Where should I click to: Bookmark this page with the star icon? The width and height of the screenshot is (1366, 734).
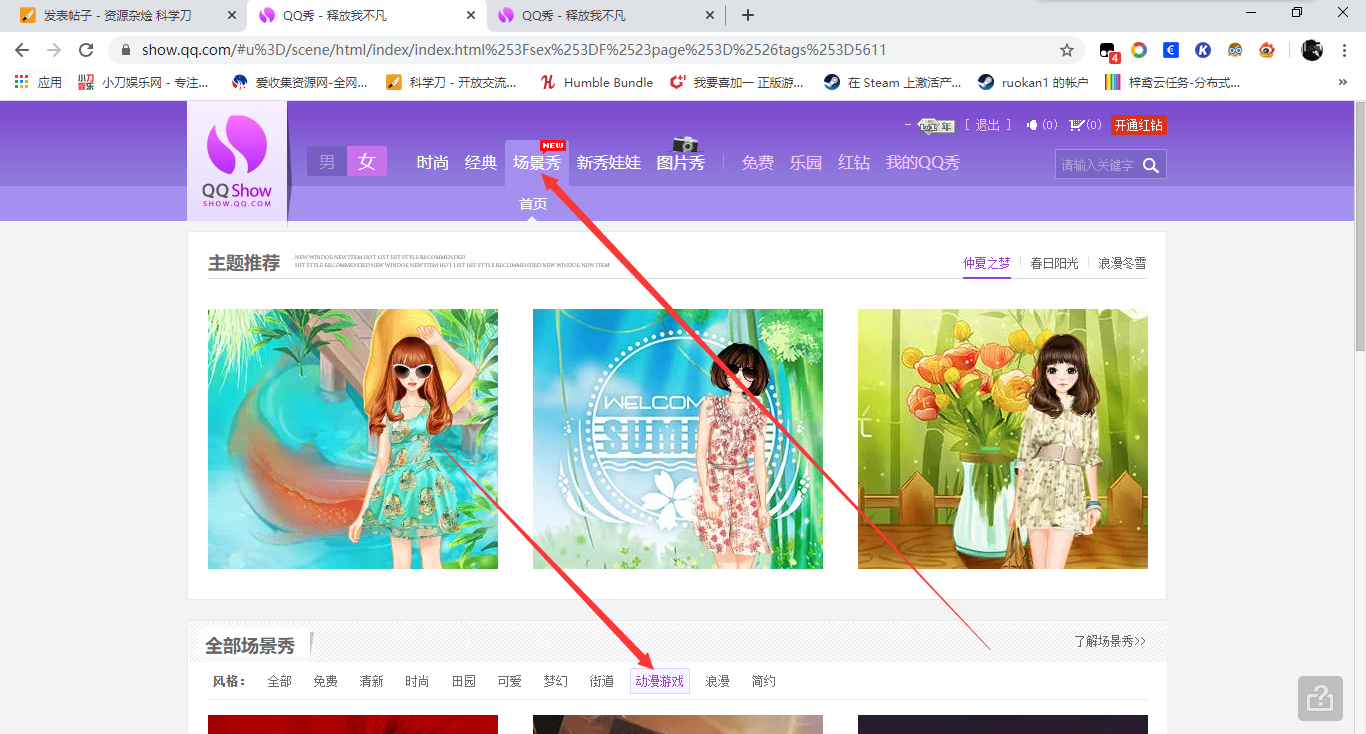[1067, 50]
